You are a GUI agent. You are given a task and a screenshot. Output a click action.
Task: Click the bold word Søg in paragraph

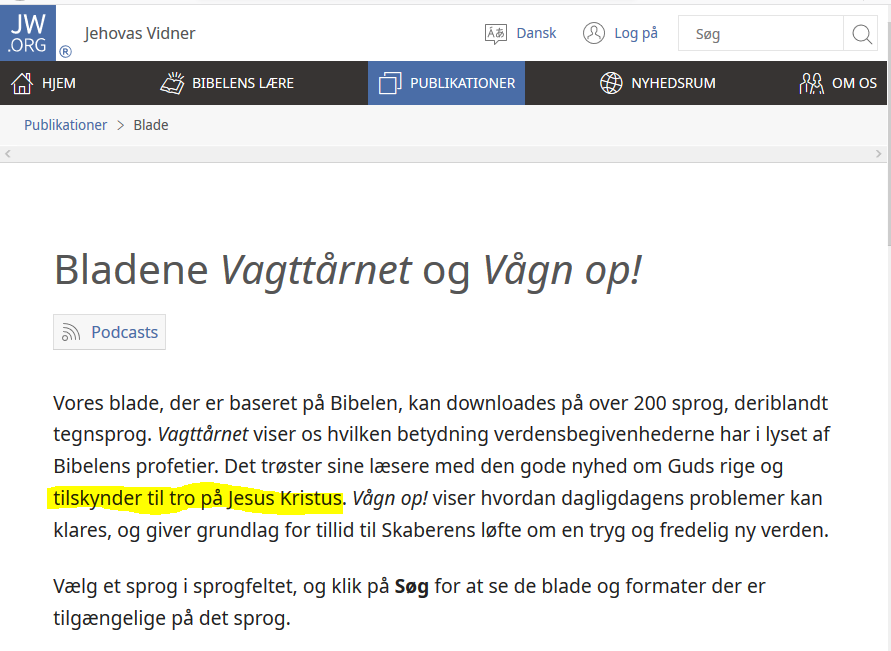point(411,586)
